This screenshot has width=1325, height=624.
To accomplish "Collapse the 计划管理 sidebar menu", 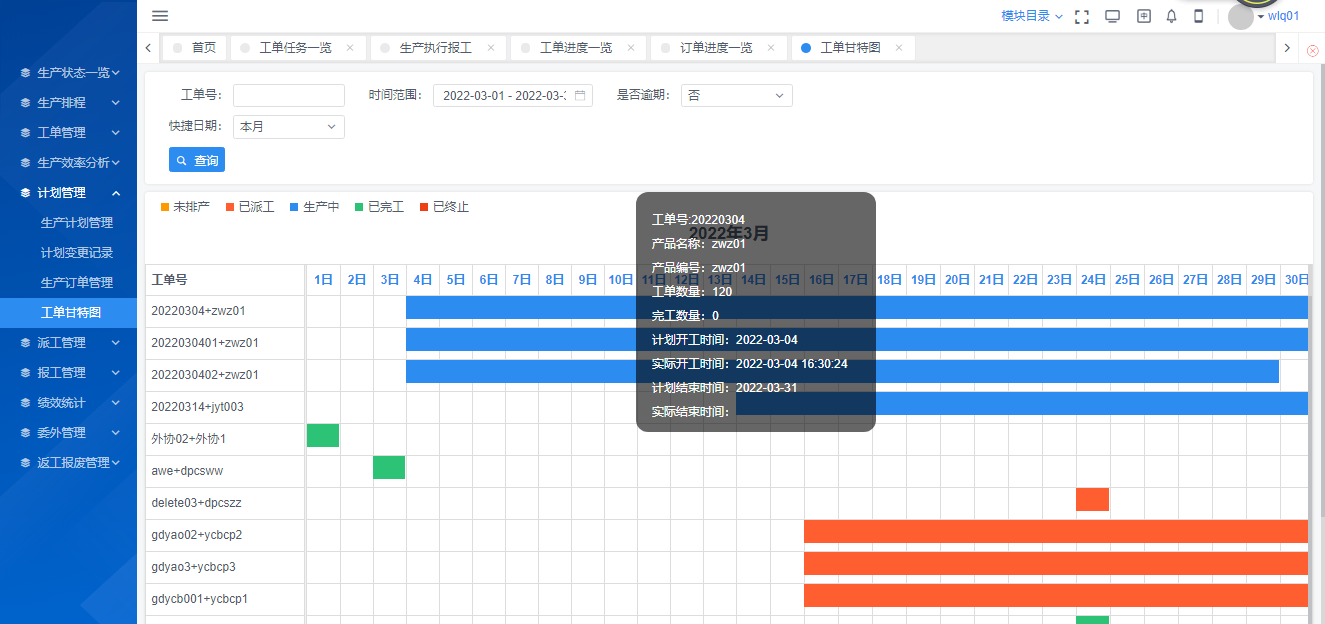I will [x=68, y=193].
